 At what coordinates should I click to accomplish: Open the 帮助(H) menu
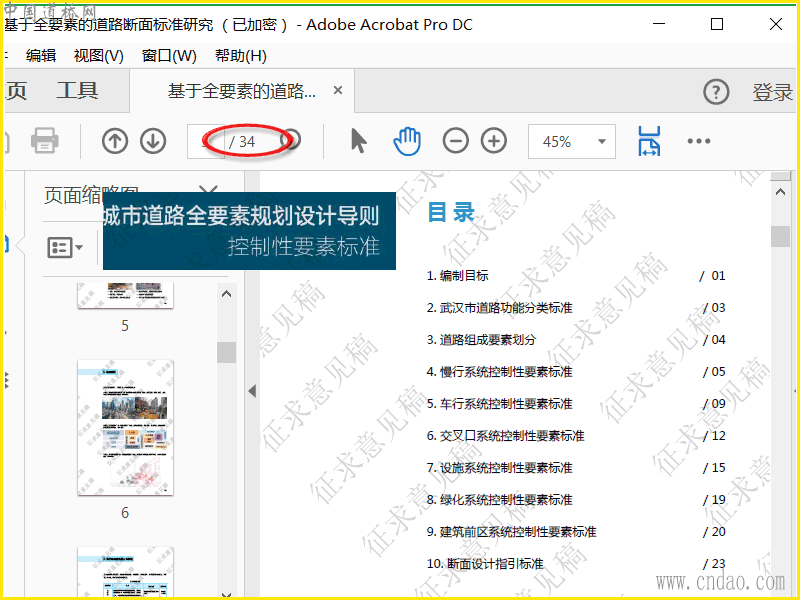(241, 56)
